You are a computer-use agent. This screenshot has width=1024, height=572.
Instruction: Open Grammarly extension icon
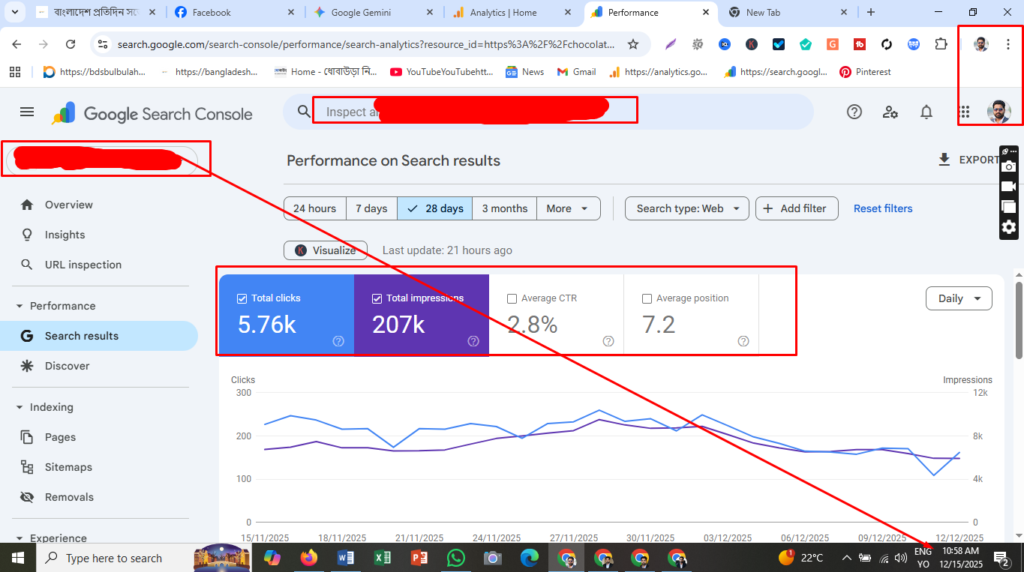(832, 44)
